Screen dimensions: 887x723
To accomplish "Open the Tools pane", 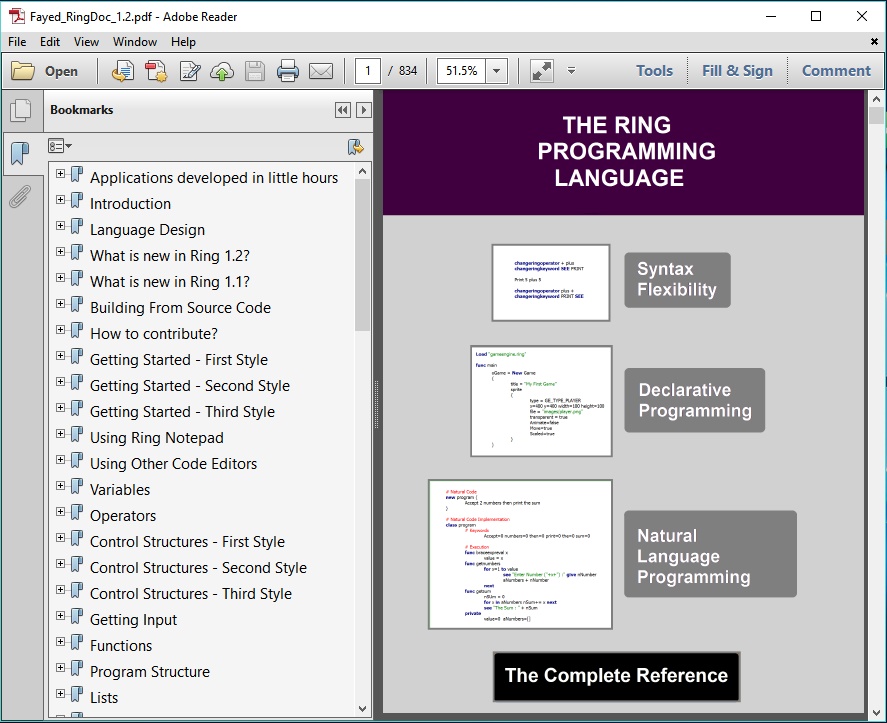I will (655, 71).
